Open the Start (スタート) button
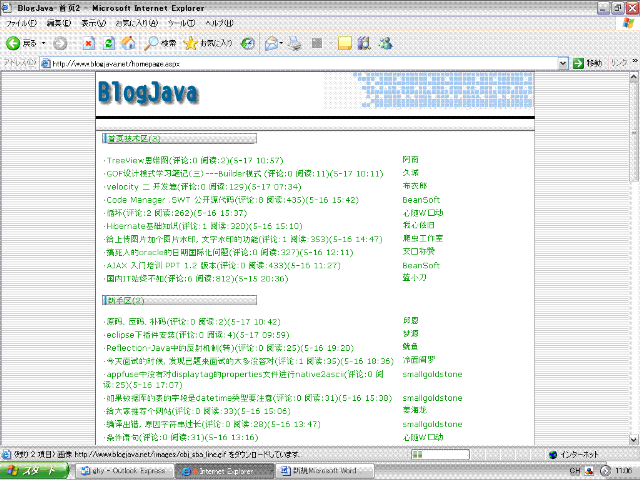Viewport: 640px width, 480px height. pyautogui.click(x=35, y=471)
